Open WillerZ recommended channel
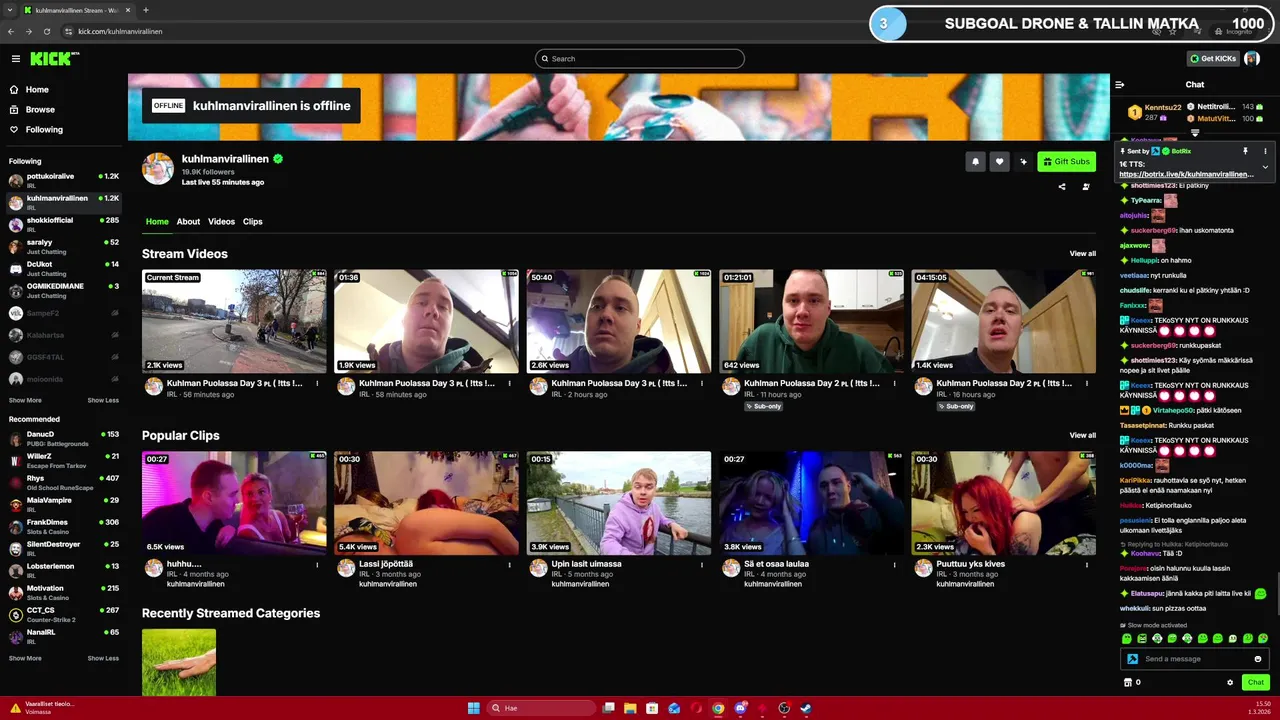This screenshot has height=720, width=1280. point(63,460)
